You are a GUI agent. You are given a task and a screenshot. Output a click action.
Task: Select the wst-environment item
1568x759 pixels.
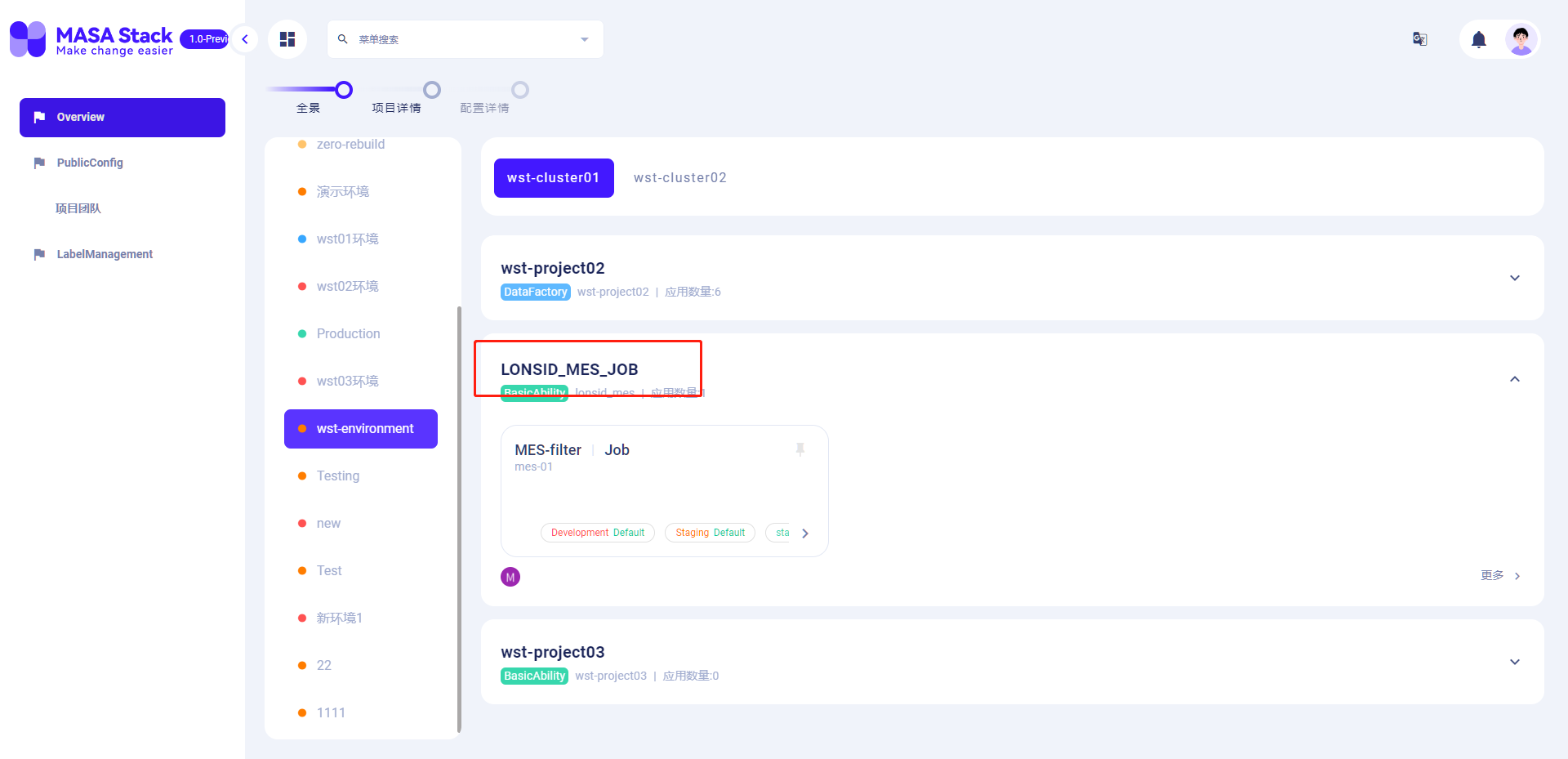[x=361, y=429]
